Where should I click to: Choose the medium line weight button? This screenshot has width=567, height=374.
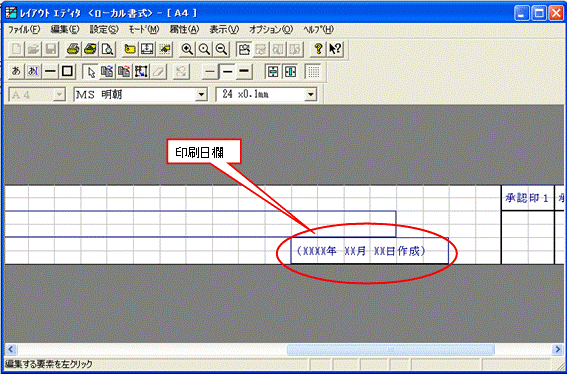coord(227,71)
